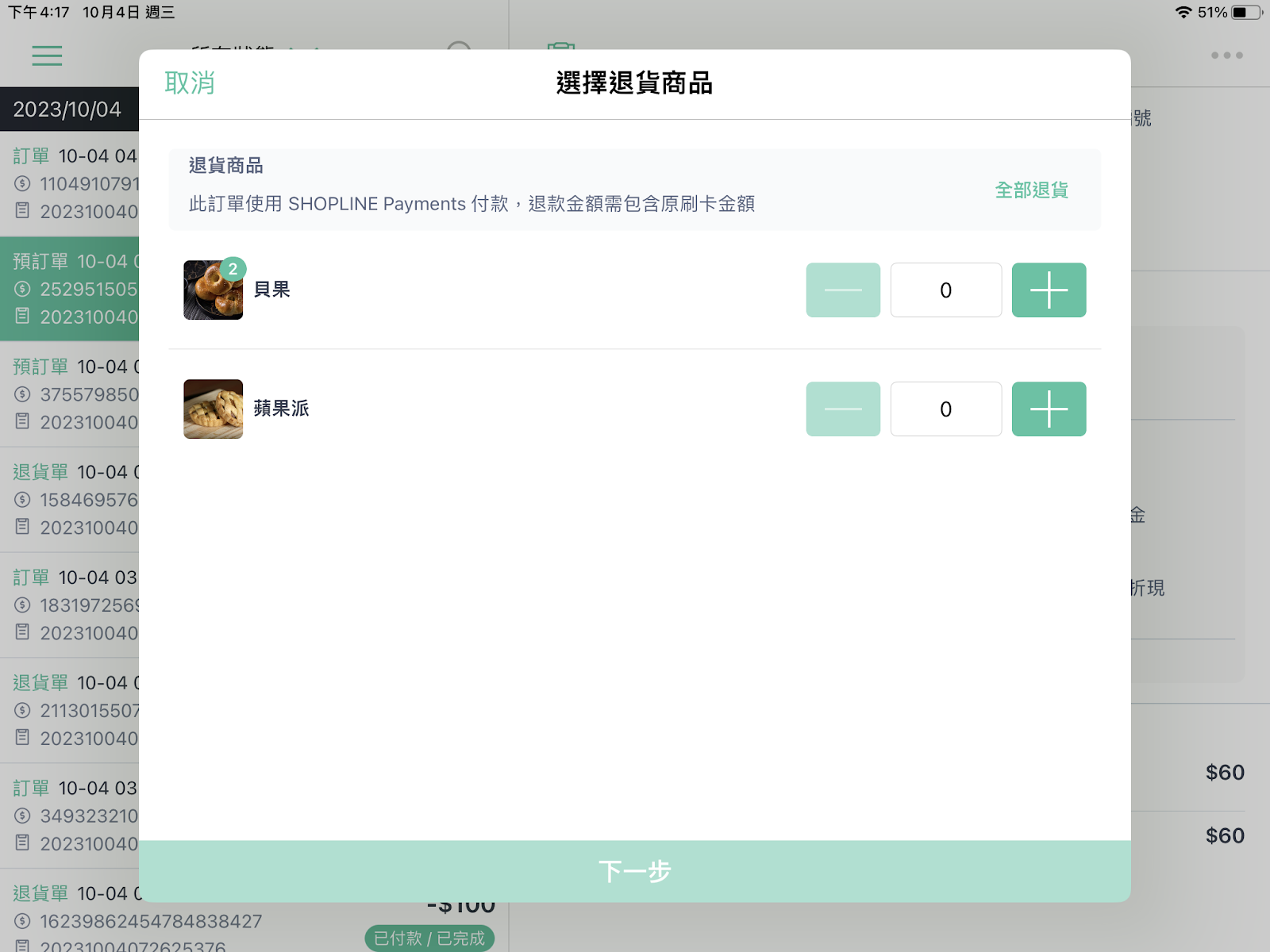Select the 貝果 product thumbnail

coord(213,290)
